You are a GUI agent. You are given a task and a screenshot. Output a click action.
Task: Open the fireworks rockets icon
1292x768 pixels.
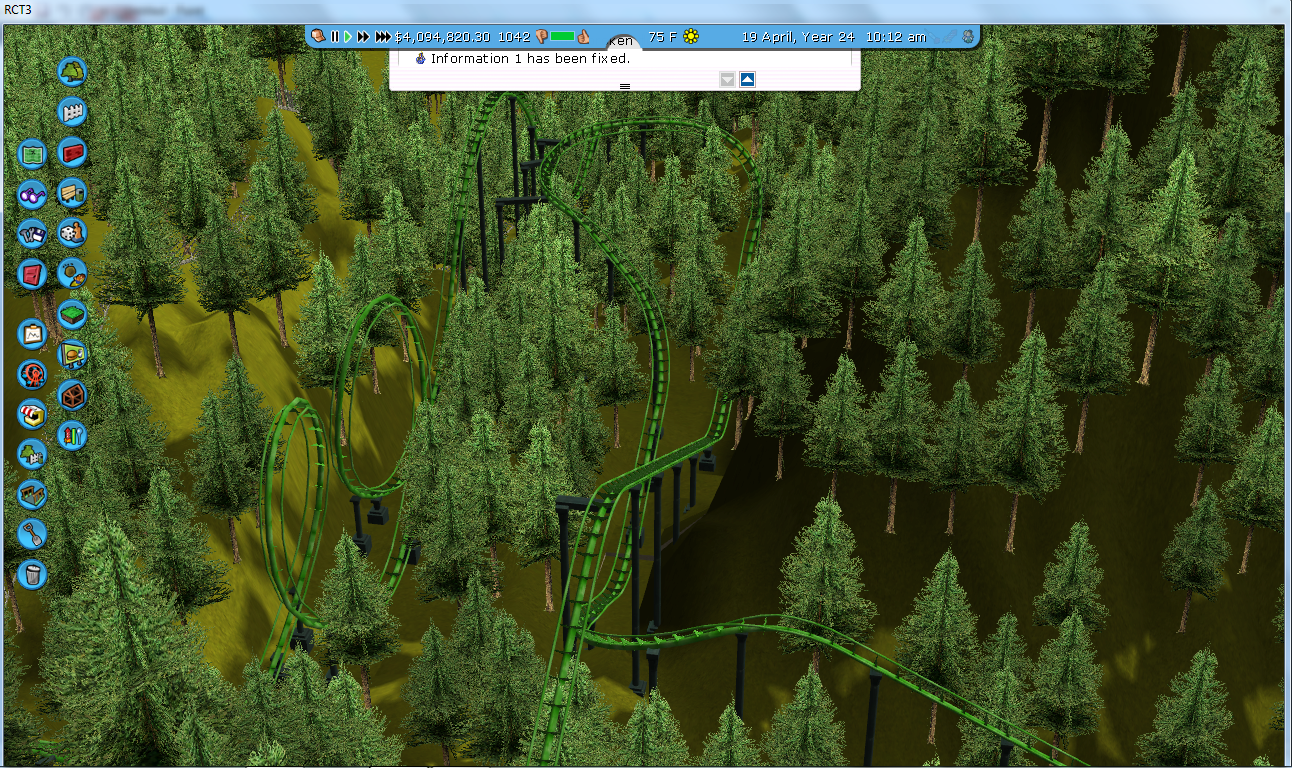point(72,435)
